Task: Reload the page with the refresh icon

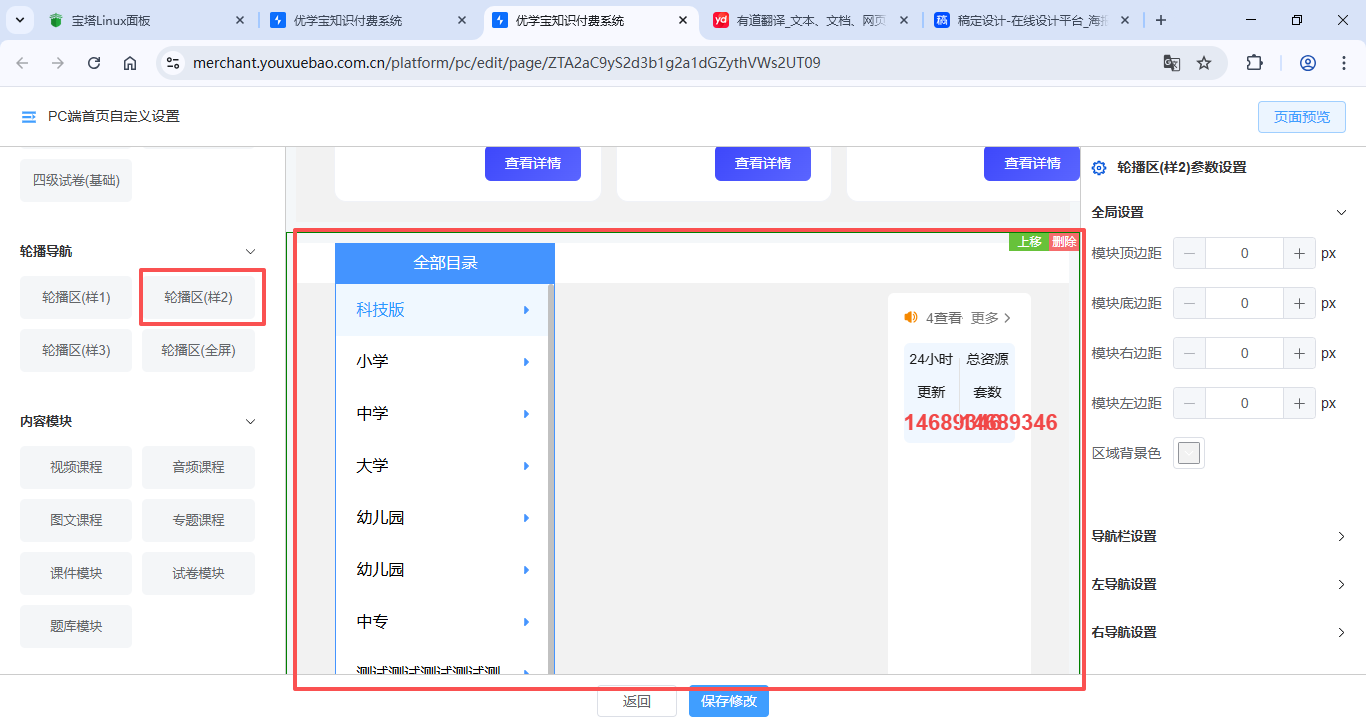Action: click(94, 63)
